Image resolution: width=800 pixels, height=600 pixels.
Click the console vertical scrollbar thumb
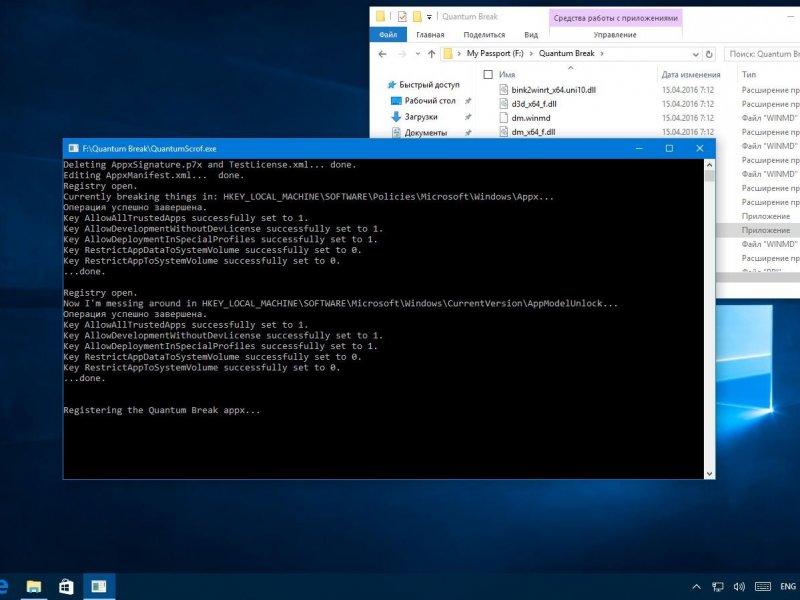709,176
